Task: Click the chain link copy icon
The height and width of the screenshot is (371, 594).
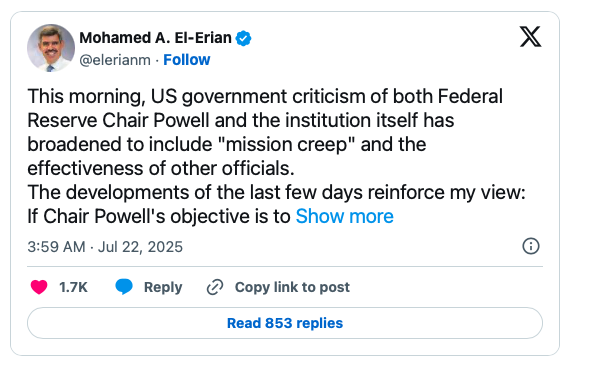Action: coord(215,287)
